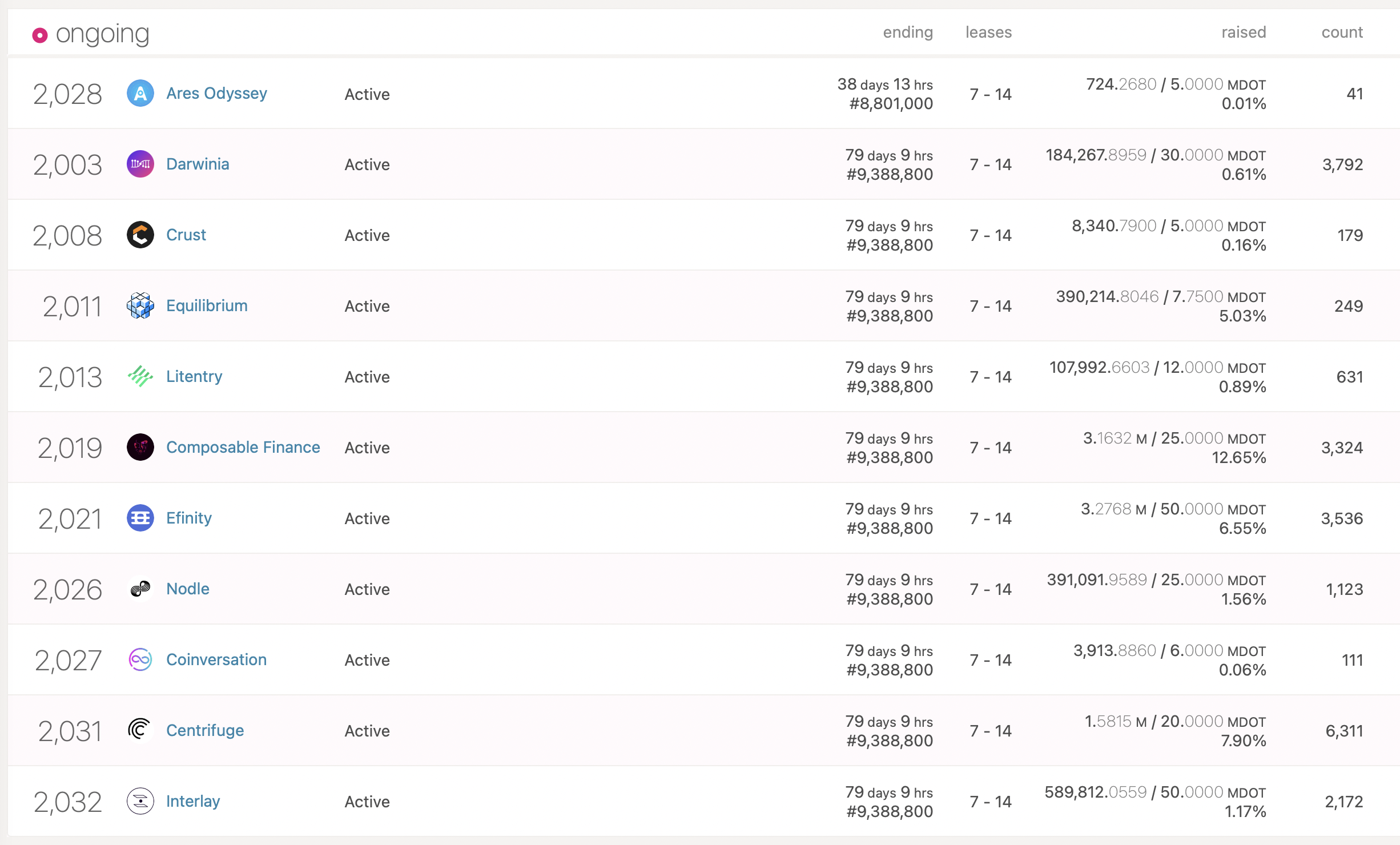Screen dimensions: 1400x845
Task: Open the Ares Odyssey link
Action: (216, 94)
